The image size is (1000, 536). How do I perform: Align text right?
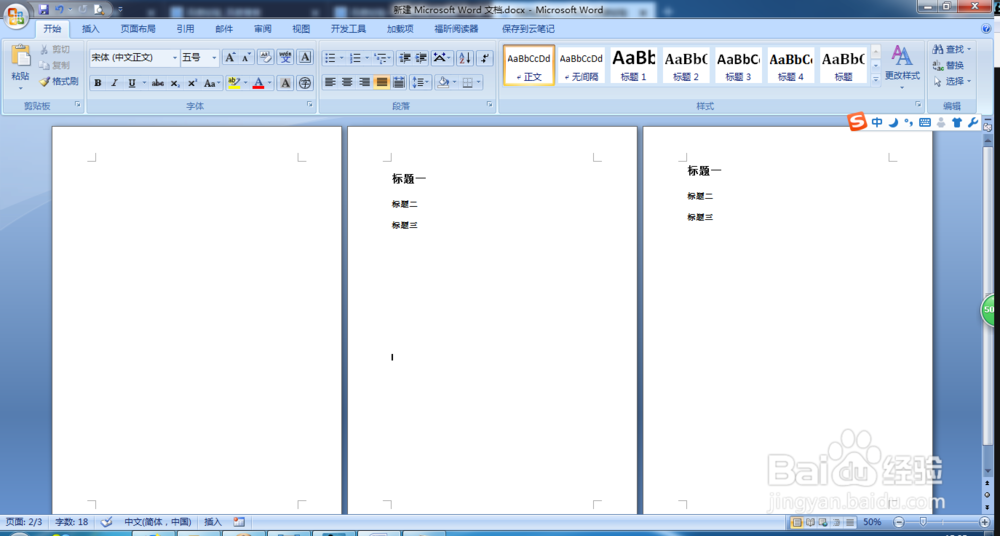click(x=364, y=82)
